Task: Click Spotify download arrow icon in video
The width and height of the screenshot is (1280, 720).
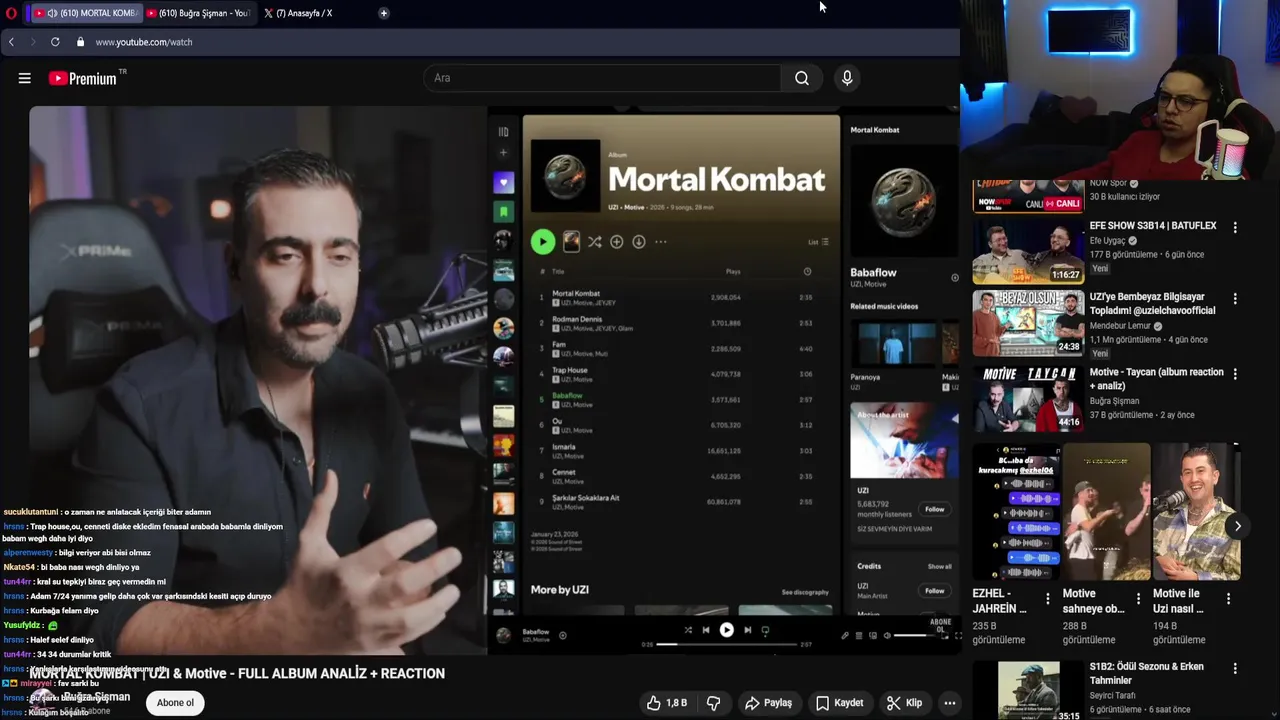Action: [638, 242]
